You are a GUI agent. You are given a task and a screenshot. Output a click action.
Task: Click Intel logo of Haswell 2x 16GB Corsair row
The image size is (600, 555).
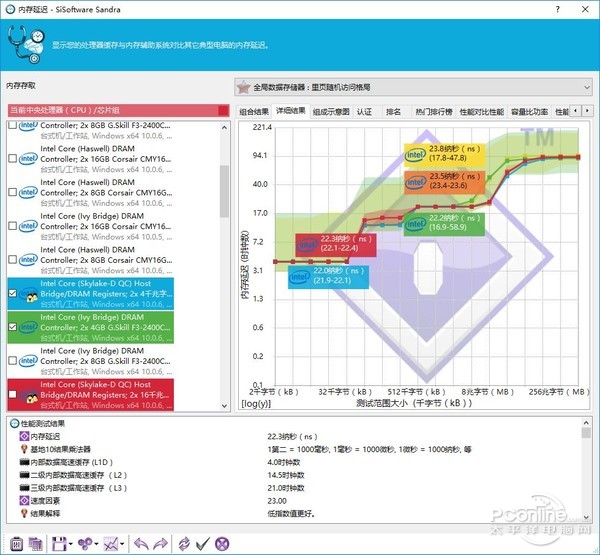pos(28,158)
